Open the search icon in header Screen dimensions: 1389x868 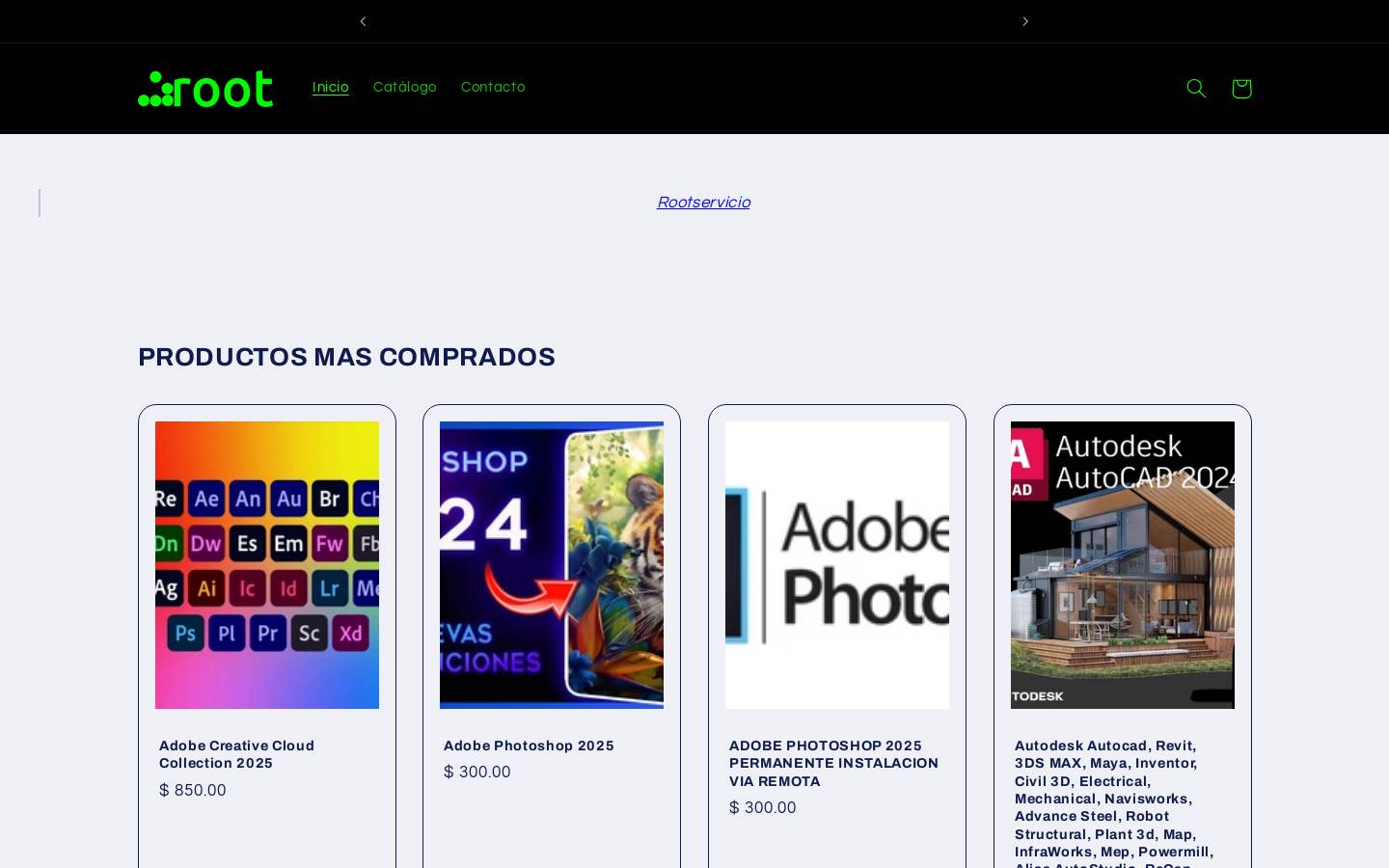point(1196,89)
